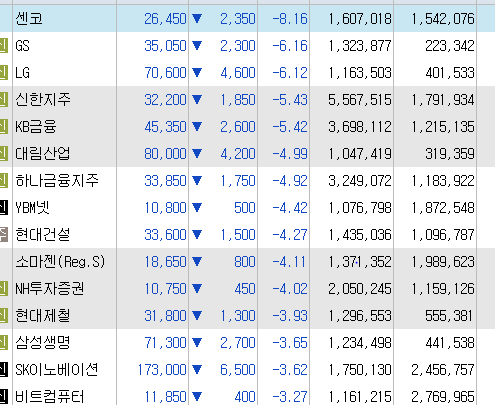This screenshot has height=405, width=495.
Task: Click the previous volume 555,381
Action: 449,316
